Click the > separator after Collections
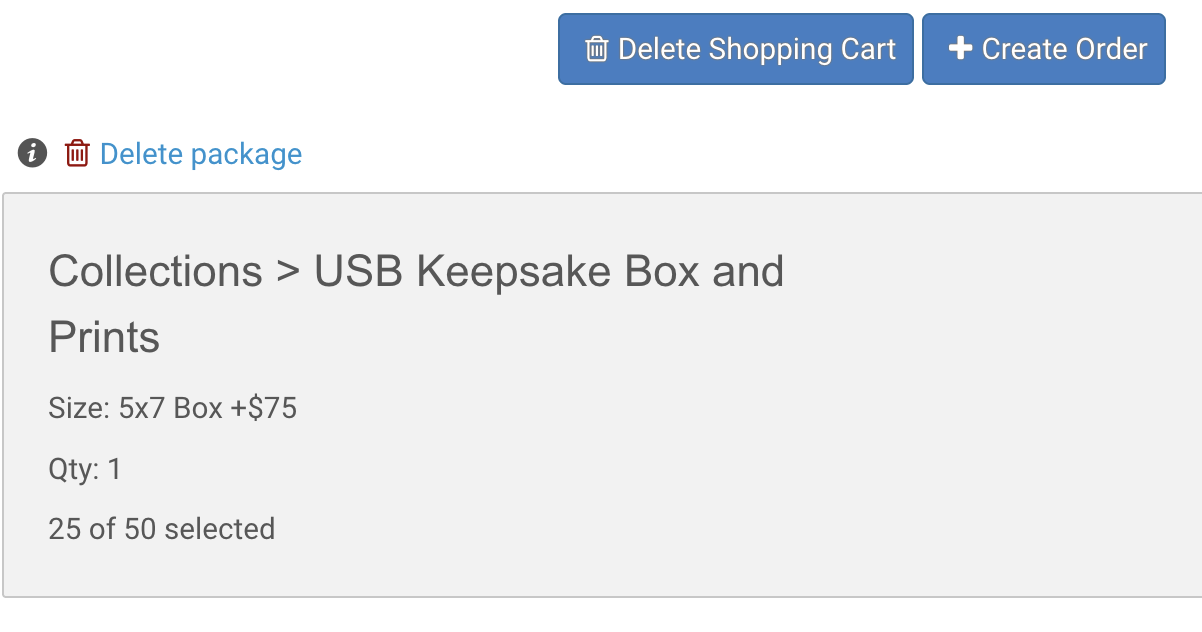Viewport: 1202px width, 632px height. pos(288,272)
